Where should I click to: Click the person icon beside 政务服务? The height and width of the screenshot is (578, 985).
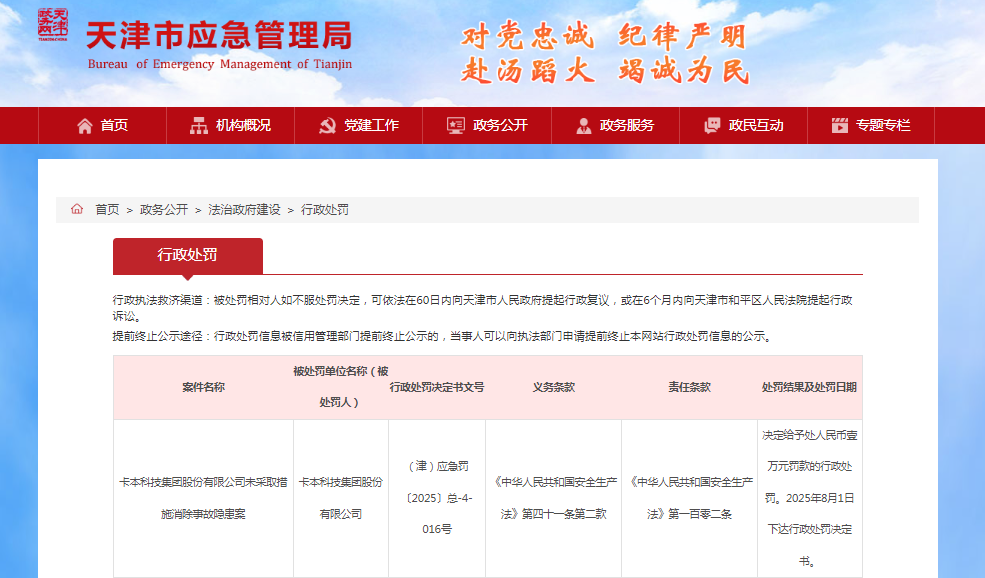(x=584, y=126)
